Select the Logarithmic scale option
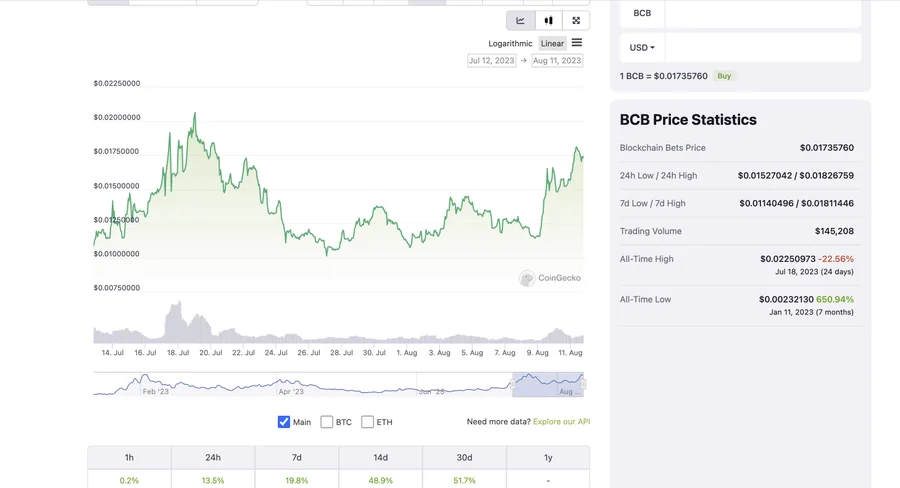 (x=510, y=44)
